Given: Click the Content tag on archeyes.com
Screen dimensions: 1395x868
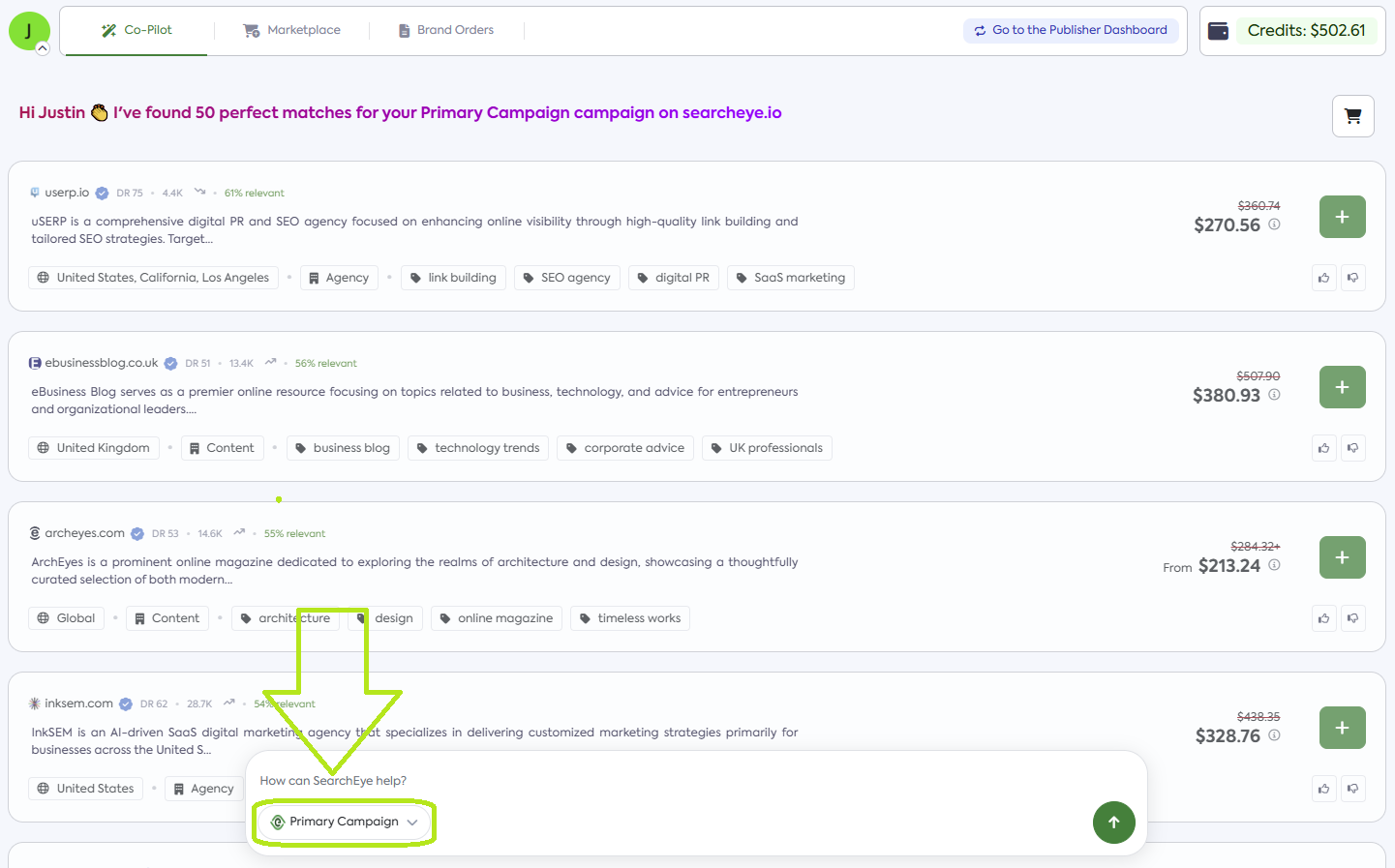Looking at the screenshot, I should tap(167, 618).
